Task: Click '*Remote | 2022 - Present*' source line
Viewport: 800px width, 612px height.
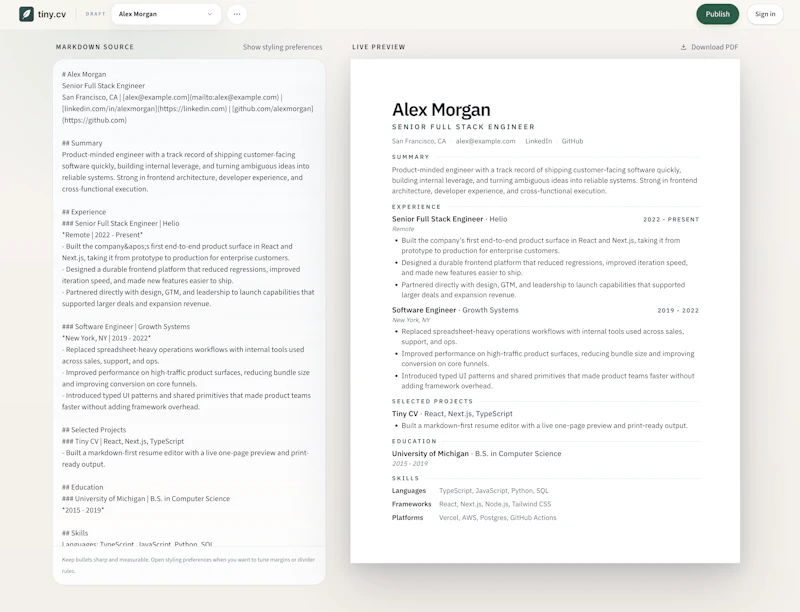Action: (x=103, y=235)
